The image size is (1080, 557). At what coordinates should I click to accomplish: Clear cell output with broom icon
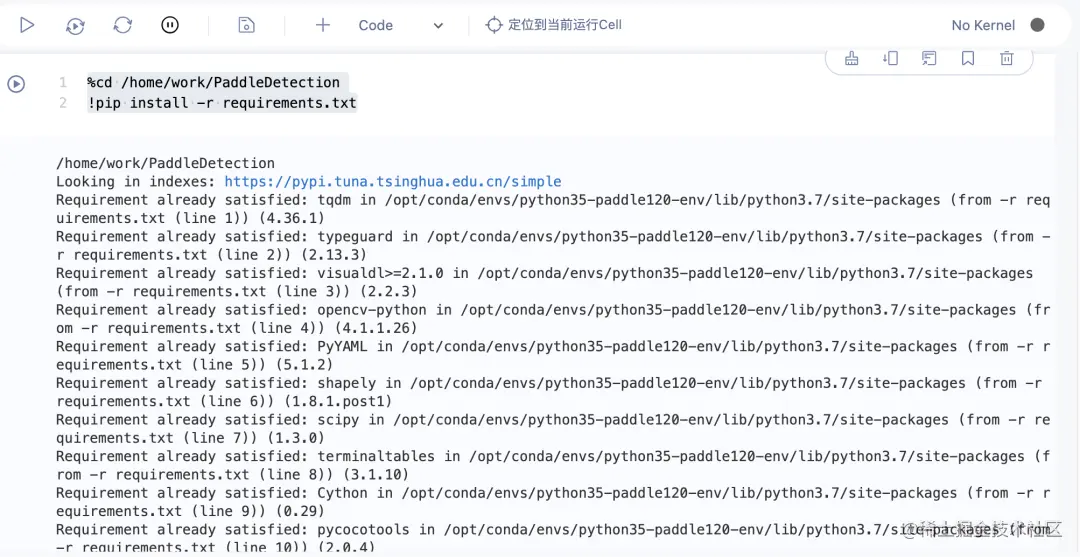point(851,59)
